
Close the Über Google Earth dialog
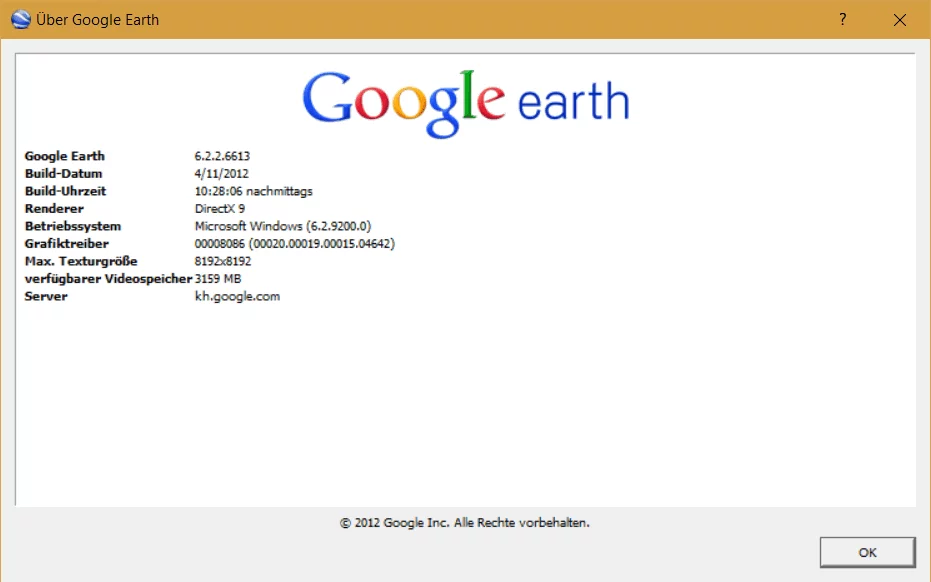click(x=900, y=20)
